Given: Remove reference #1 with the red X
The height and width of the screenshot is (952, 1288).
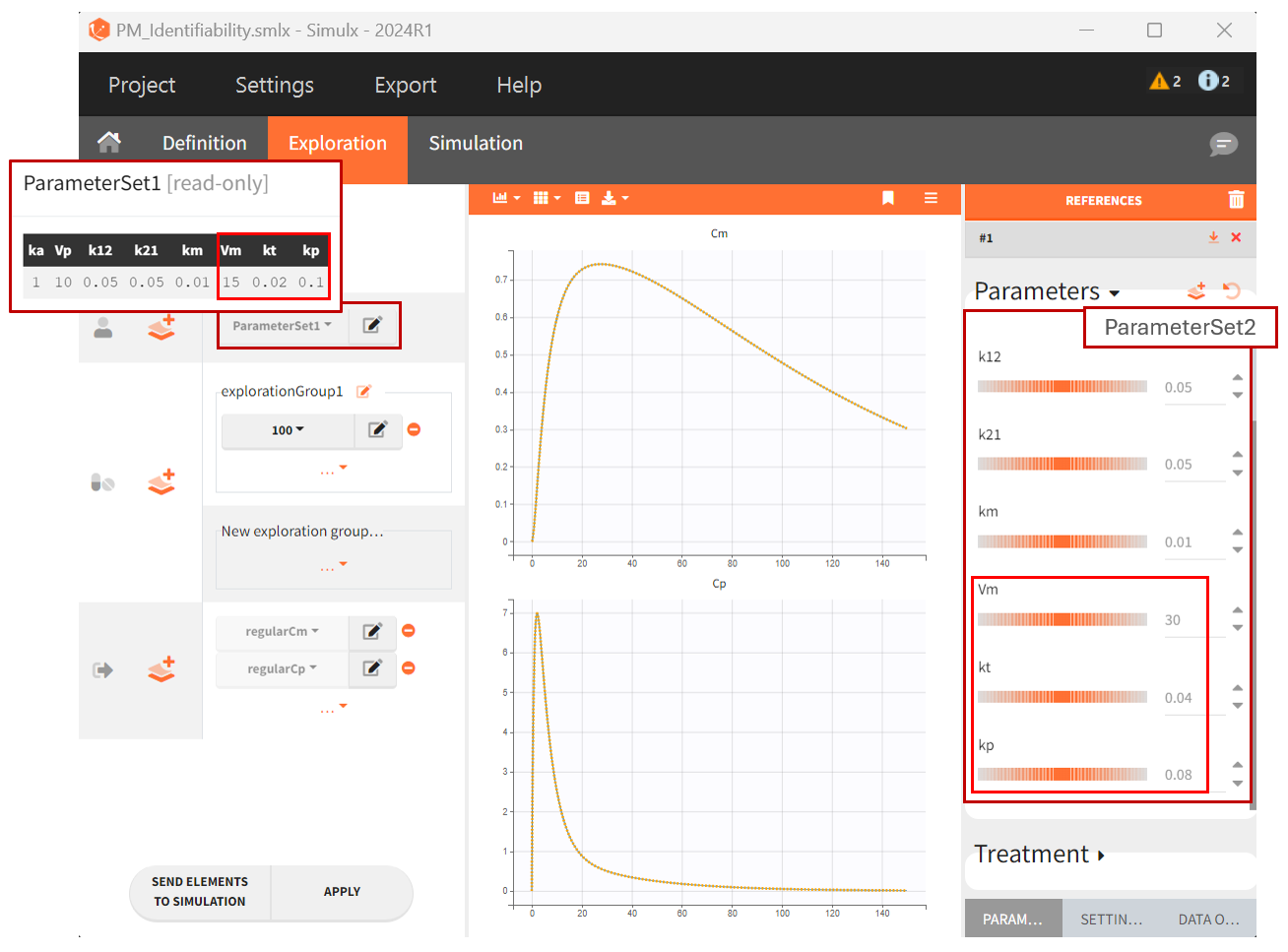Looking at the screenshot, I should click(1236, 237).
